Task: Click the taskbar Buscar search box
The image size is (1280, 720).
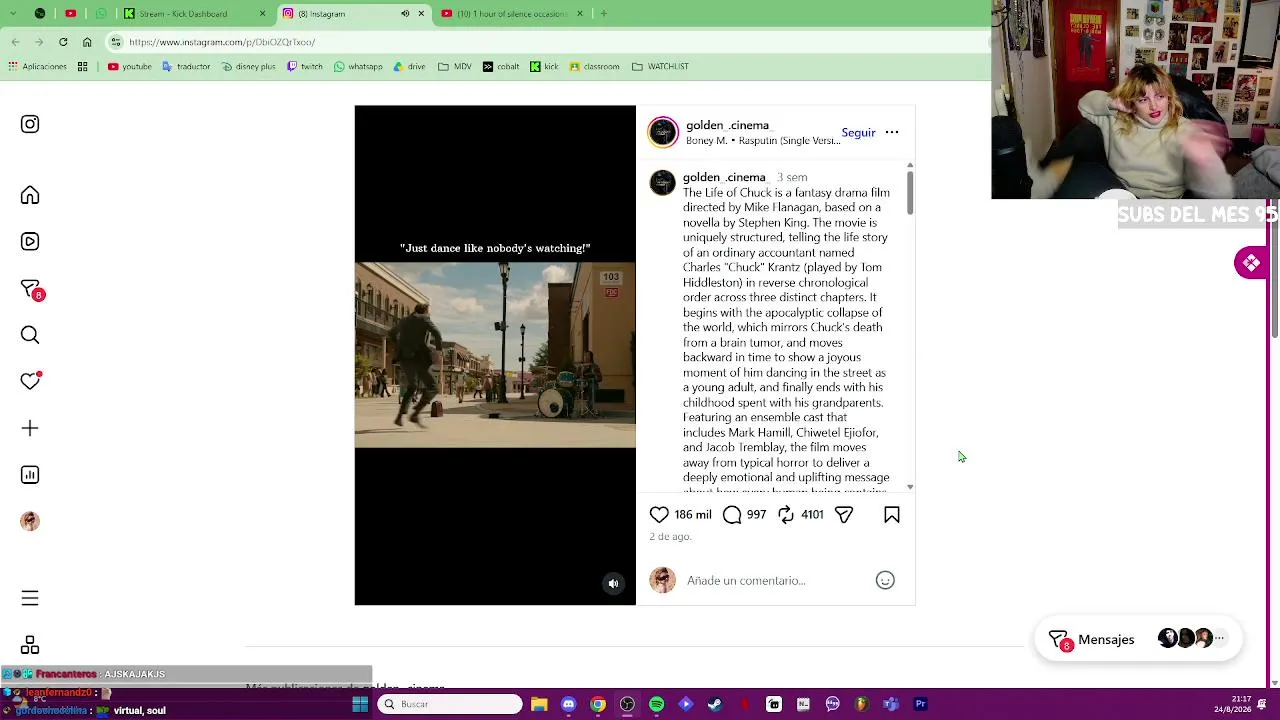Action: 450,704
